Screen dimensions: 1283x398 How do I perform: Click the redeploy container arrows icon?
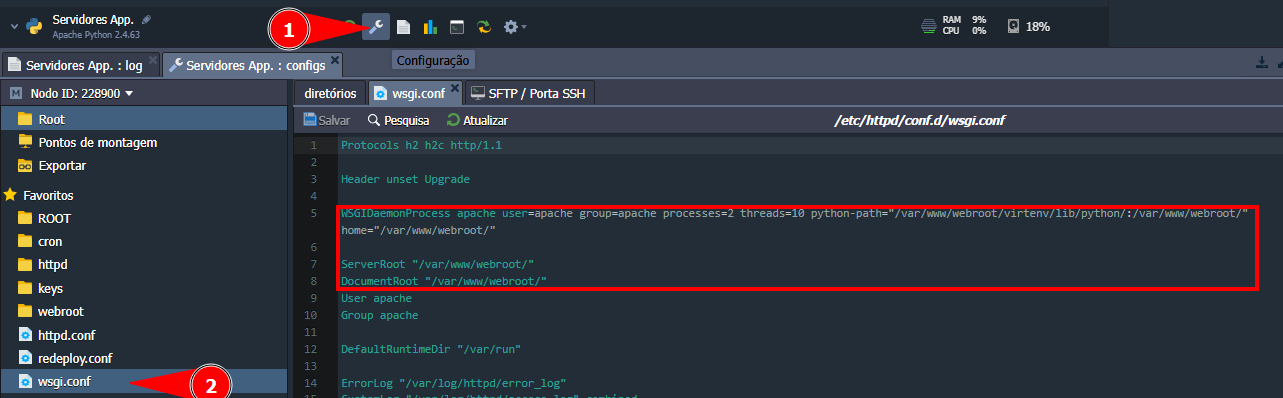click(484, 27)
